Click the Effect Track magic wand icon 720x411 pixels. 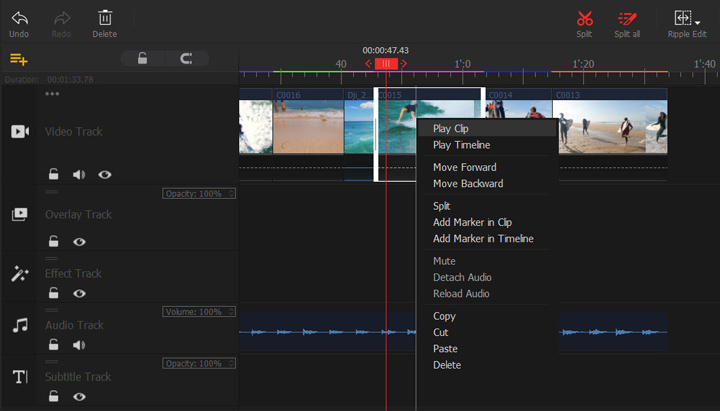19,274
